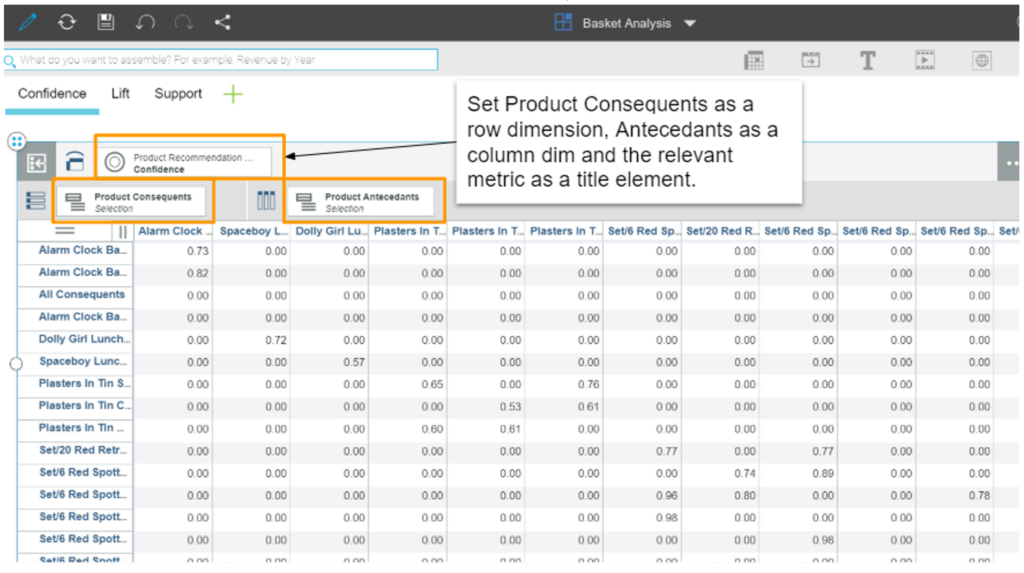The width and height of the screenshot is (1024, 573).
Task: Open the Product Consequents selection tile
Action: pos(134,202)
